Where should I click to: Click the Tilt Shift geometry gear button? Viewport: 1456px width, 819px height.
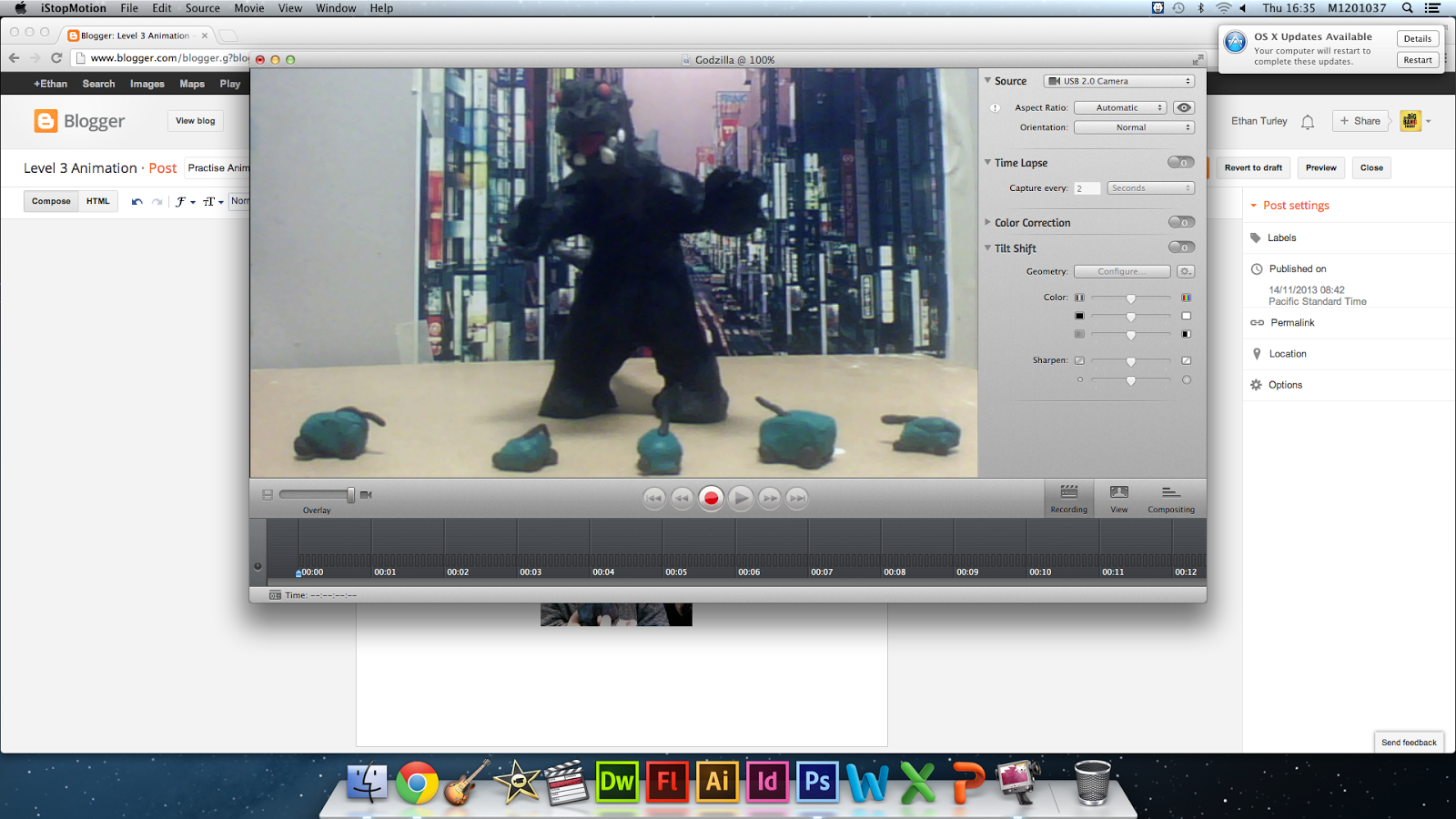(x=1185, y=271)
